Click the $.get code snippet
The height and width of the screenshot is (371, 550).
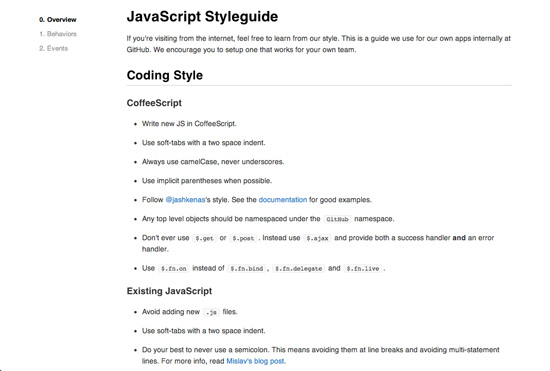point(204,238)
